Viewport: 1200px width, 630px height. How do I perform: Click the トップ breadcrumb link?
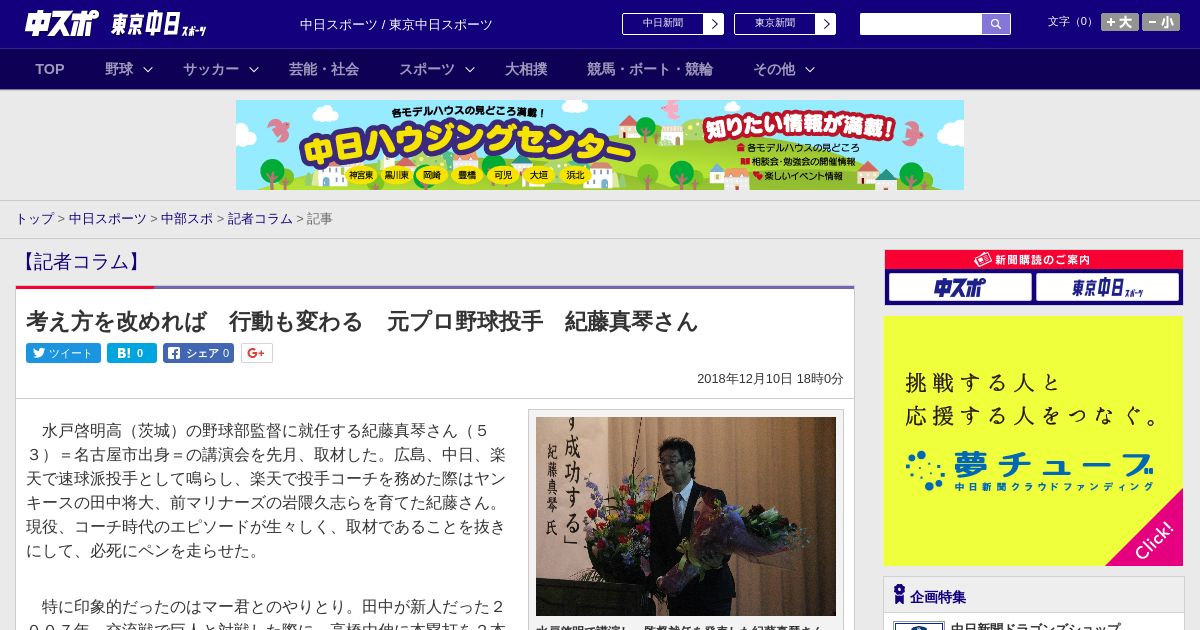(x=34, y=219)
